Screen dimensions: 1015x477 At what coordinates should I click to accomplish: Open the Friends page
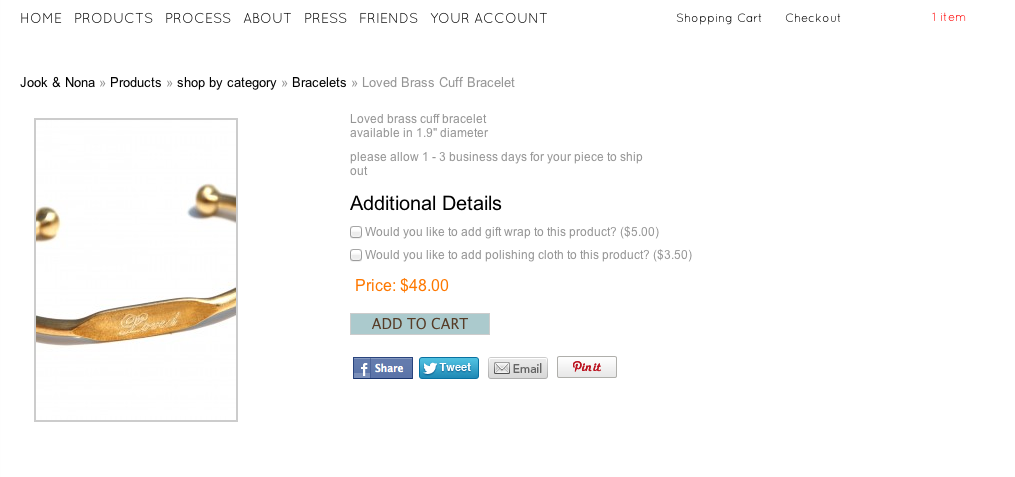point(388,18)
